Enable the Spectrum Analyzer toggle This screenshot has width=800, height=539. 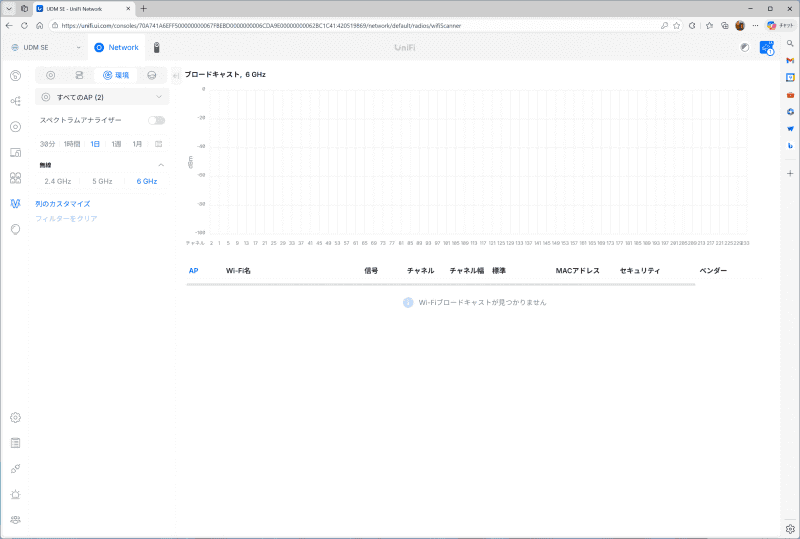click(157, 120)
